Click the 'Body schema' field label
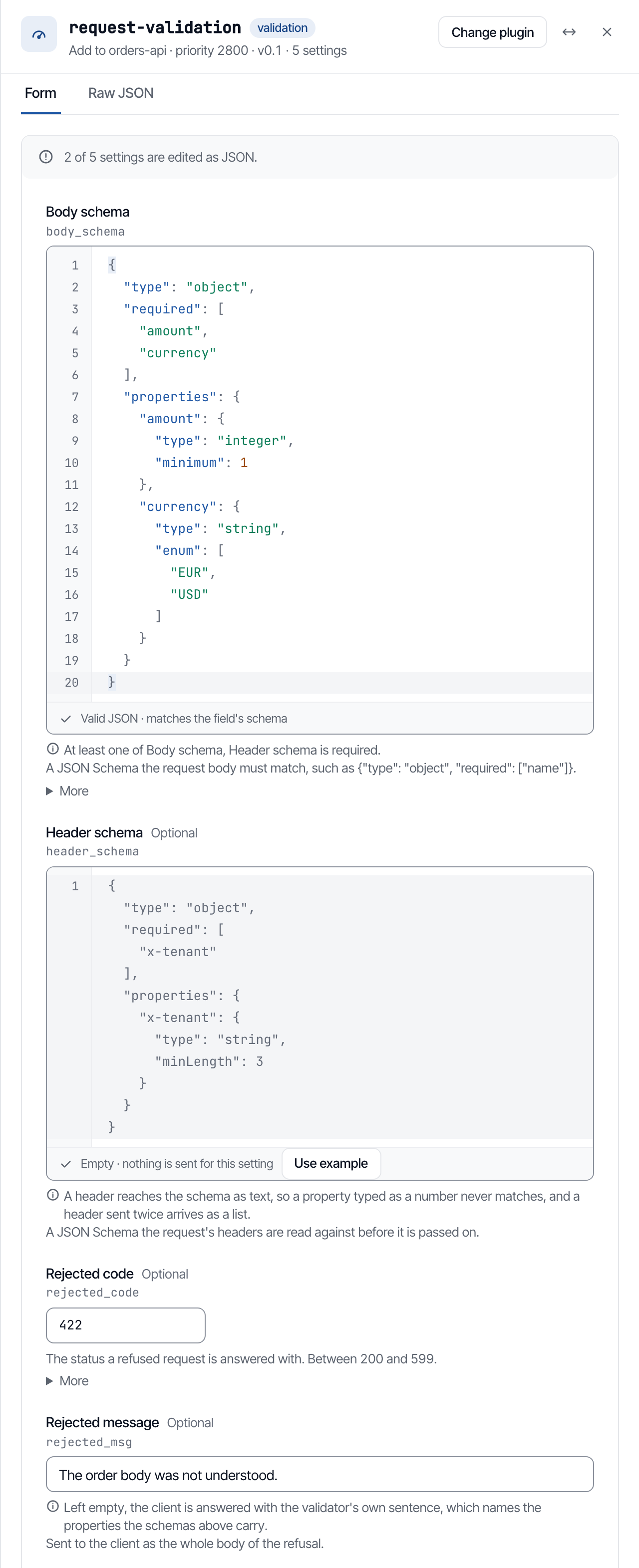639x1568 pixels. 88,212
